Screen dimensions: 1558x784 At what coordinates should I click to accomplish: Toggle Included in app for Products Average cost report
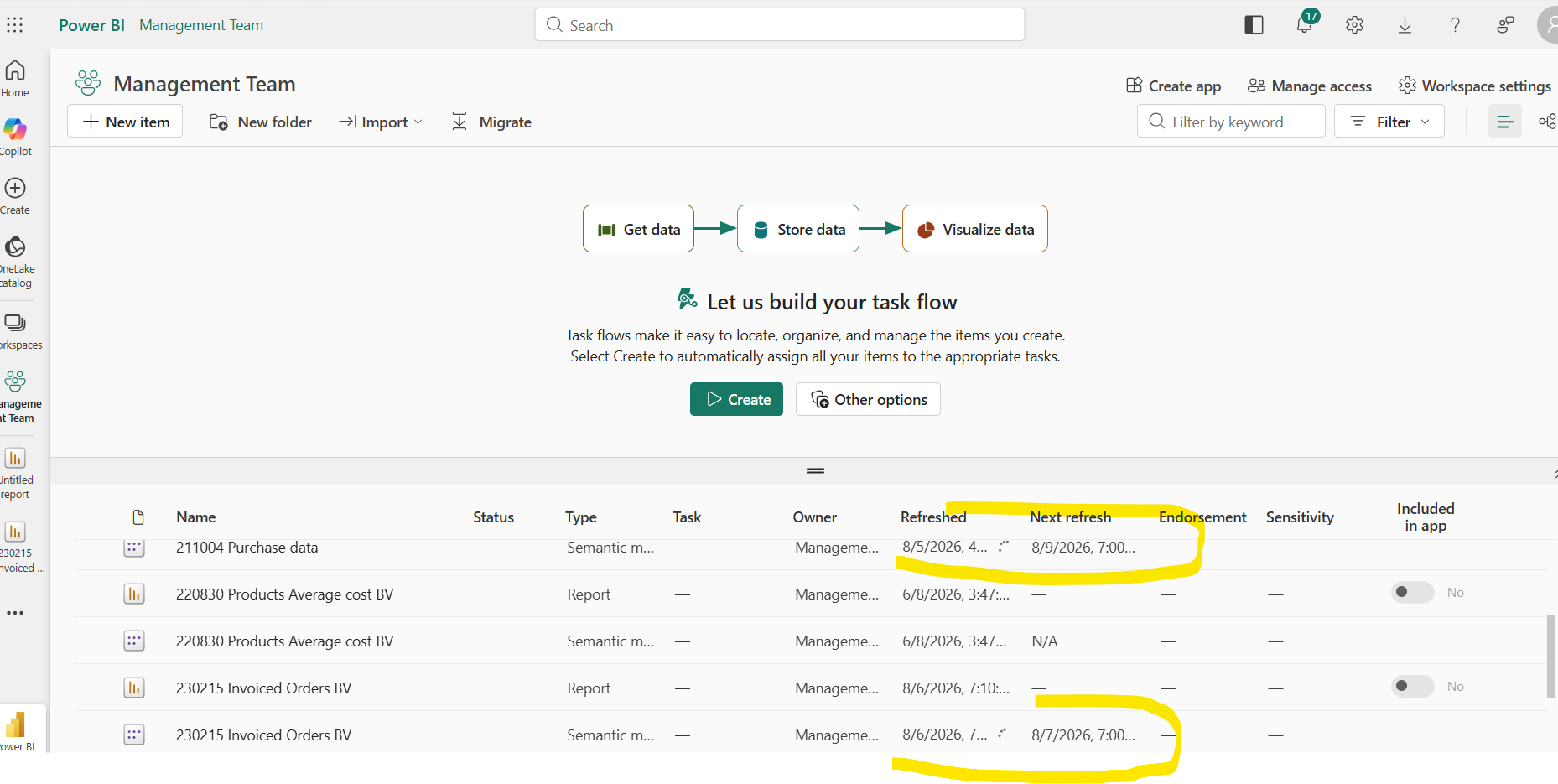1413,592
